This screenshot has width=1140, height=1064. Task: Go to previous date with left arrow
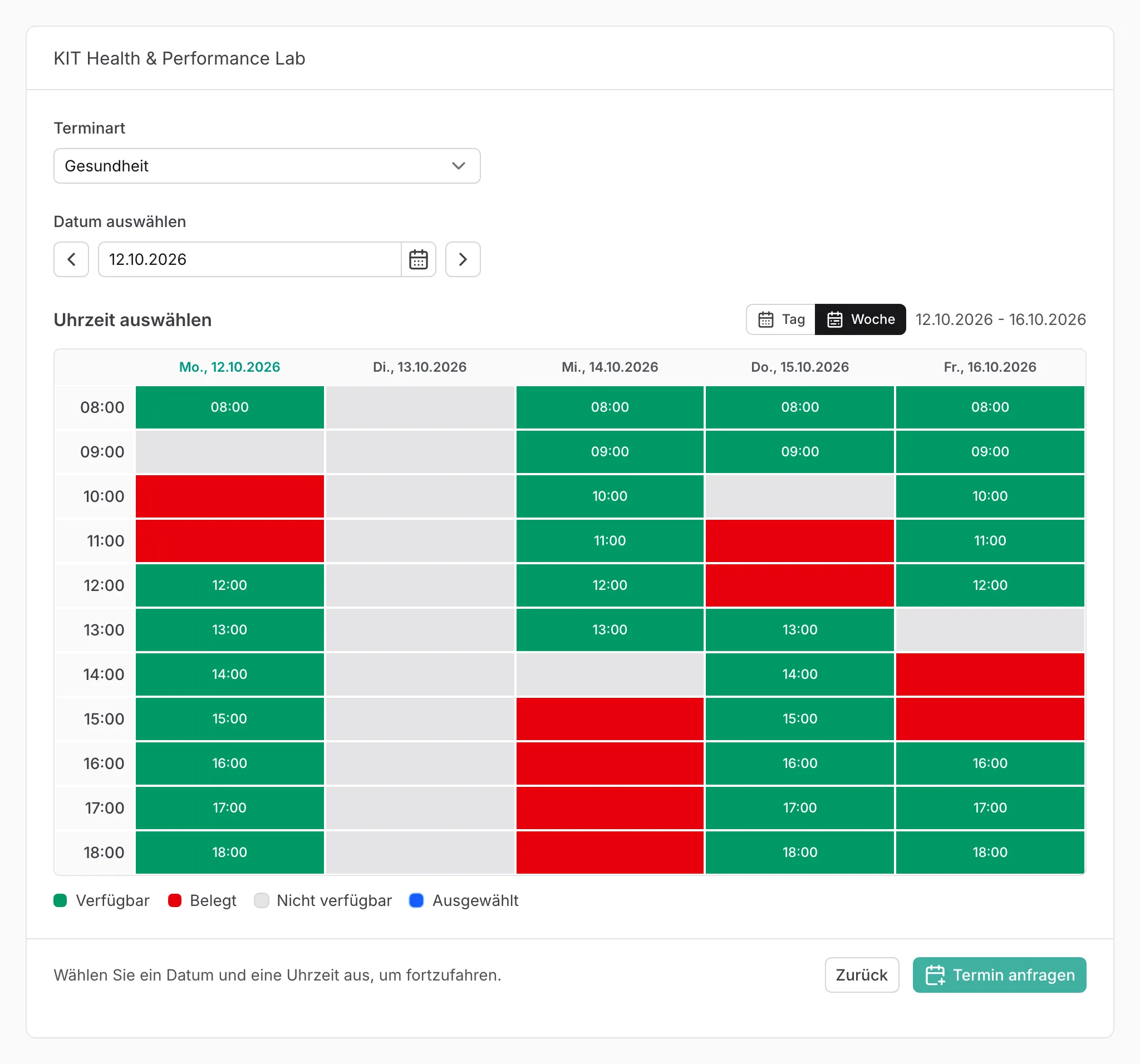71,259
